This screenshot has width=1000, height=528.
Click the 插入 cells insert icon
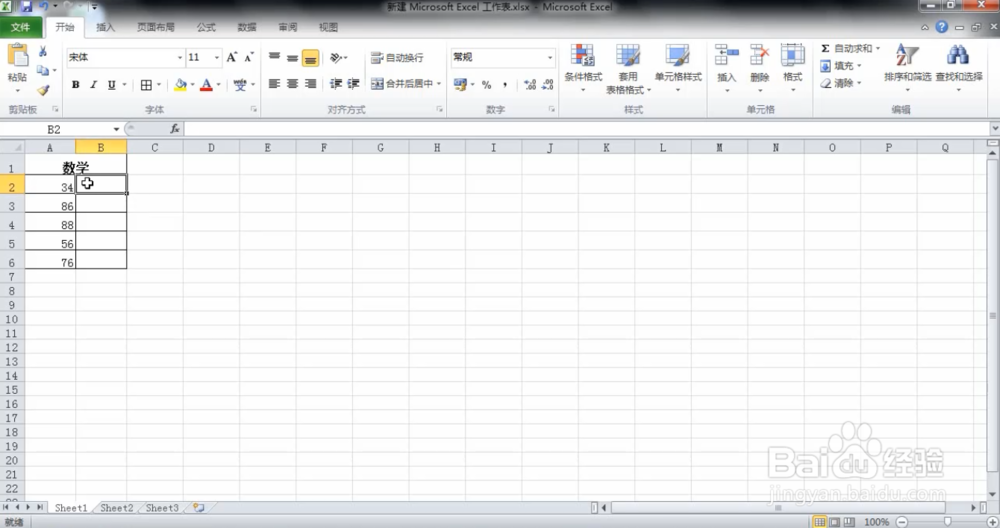pyautogui.click(x=726, y=56)
